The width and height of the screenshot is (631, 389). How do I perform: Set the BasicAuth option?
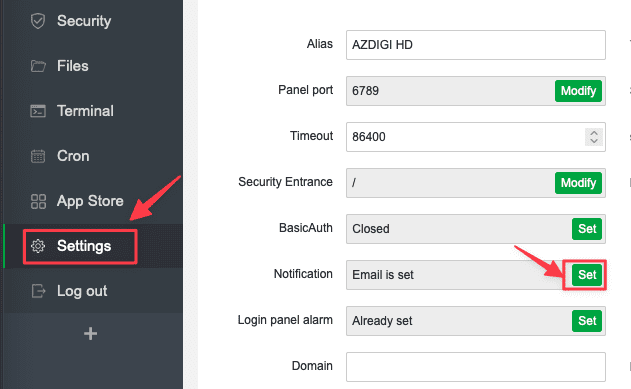587,229
